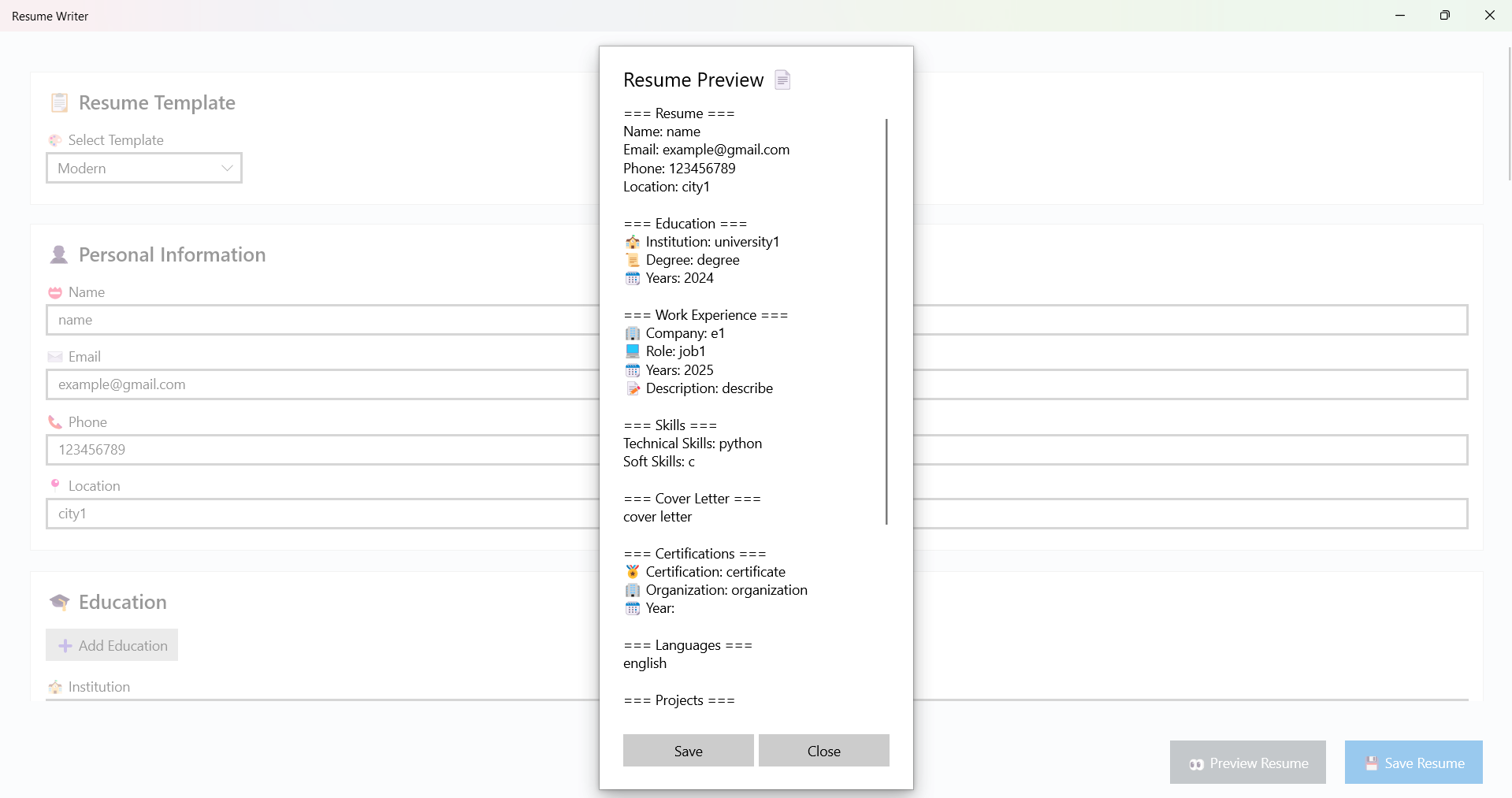Click the 'Phone: 123456789' preview line
Viewport: 1512px width, 798px height.
(x=679, y=169)
